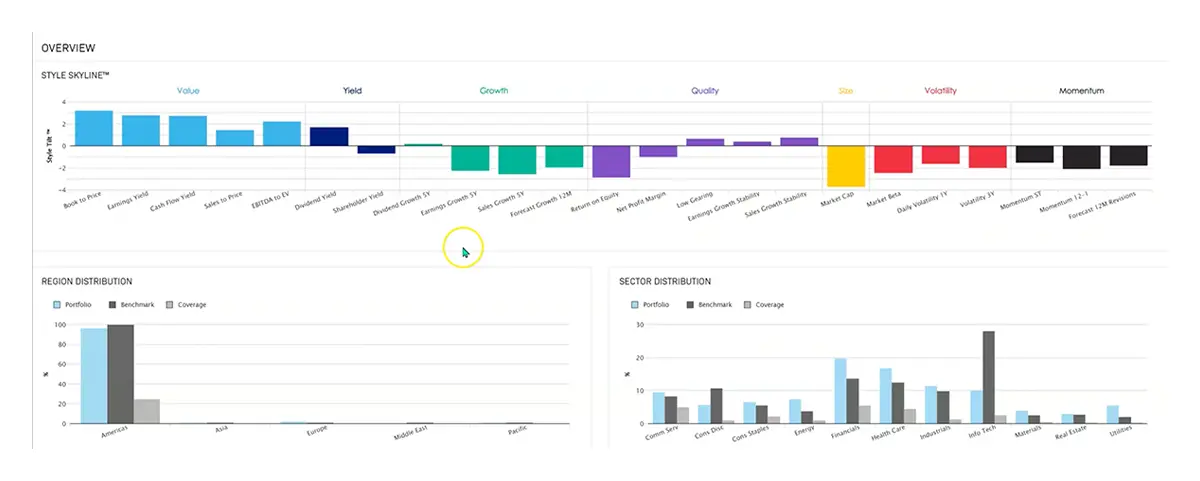
Task: Click the Momentum style category label
Action: [x=1081, y=91]
